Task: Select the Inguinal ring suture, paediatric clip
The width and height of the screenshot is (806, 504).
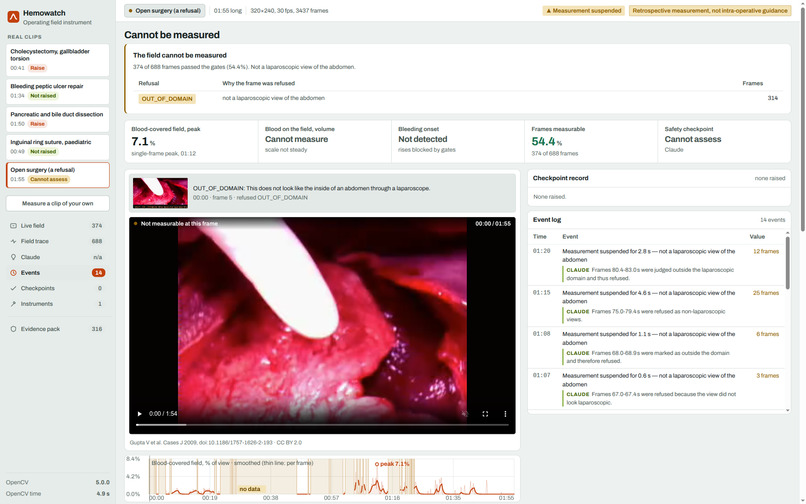Action: (x=58, y=147)
